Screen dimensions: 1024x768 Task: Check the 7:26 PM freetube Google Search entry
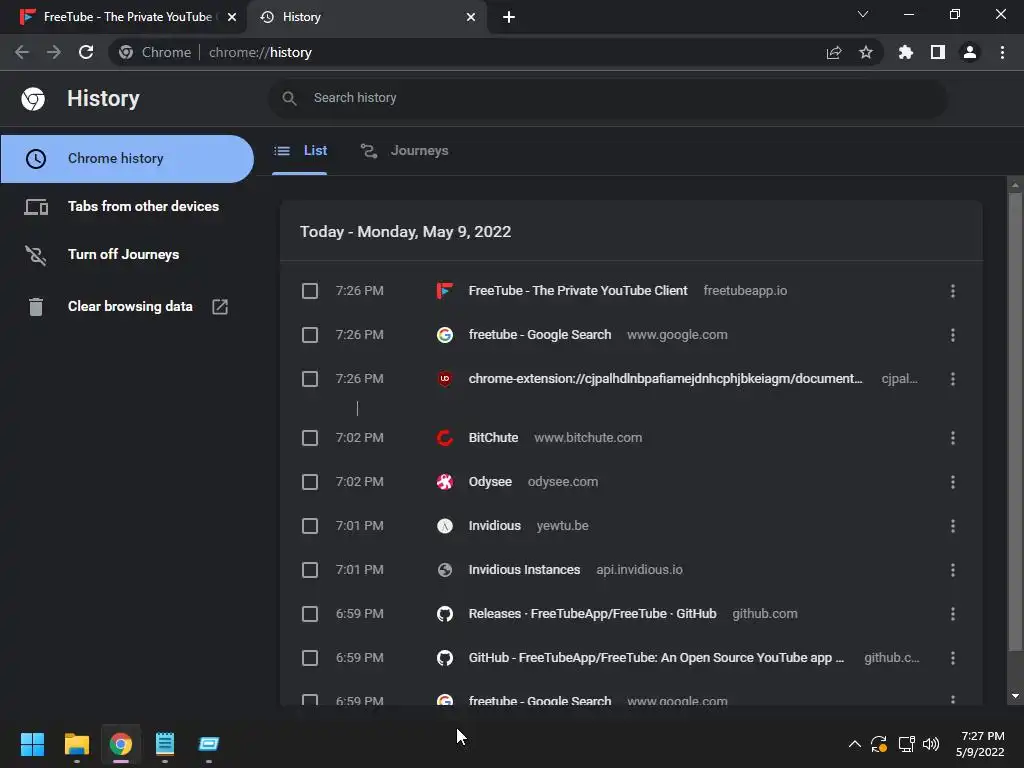coord(310,335)
